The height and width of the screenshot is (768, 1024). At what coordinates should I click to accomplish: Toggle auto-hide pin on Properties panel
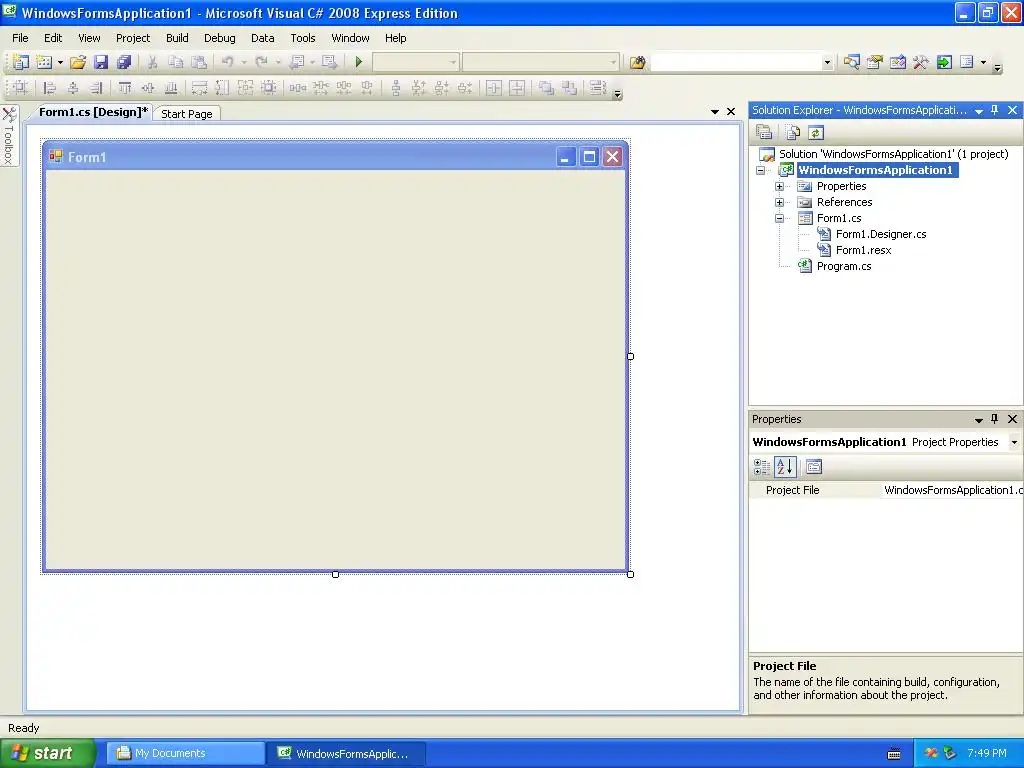tap(995, 419)
